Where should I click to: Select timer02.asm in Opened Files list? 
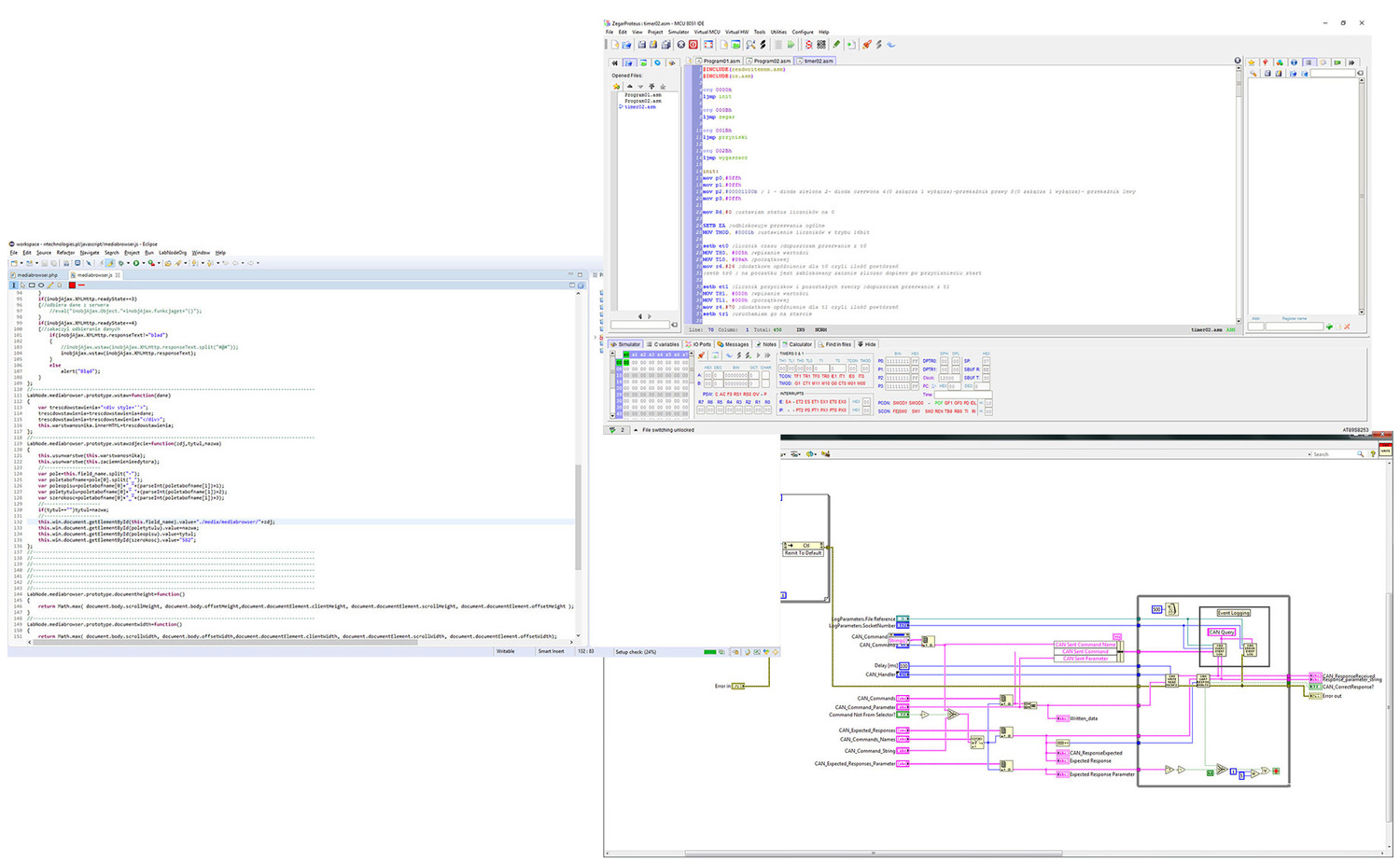640,106
